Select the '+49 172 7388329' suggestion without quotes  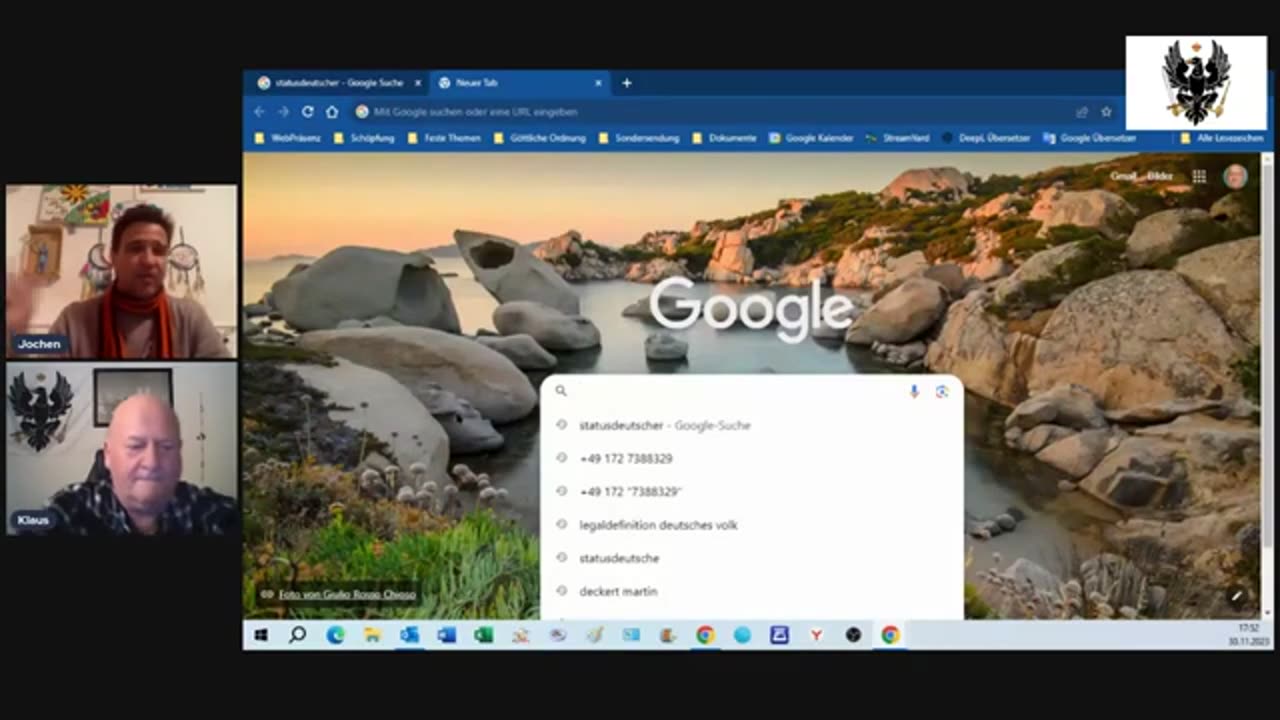tap(752, 458)
